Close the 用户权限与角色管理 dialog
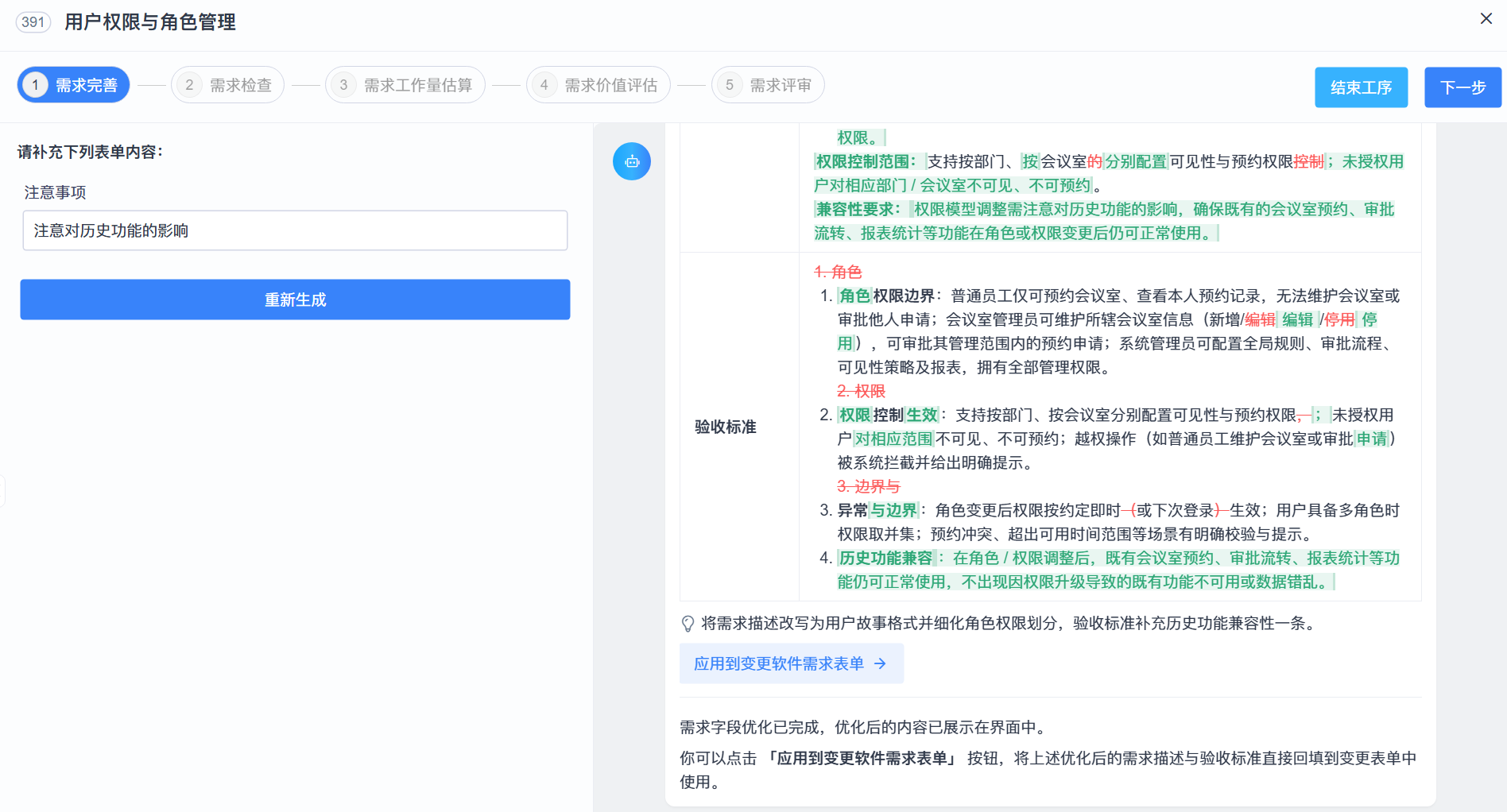 1486,18
